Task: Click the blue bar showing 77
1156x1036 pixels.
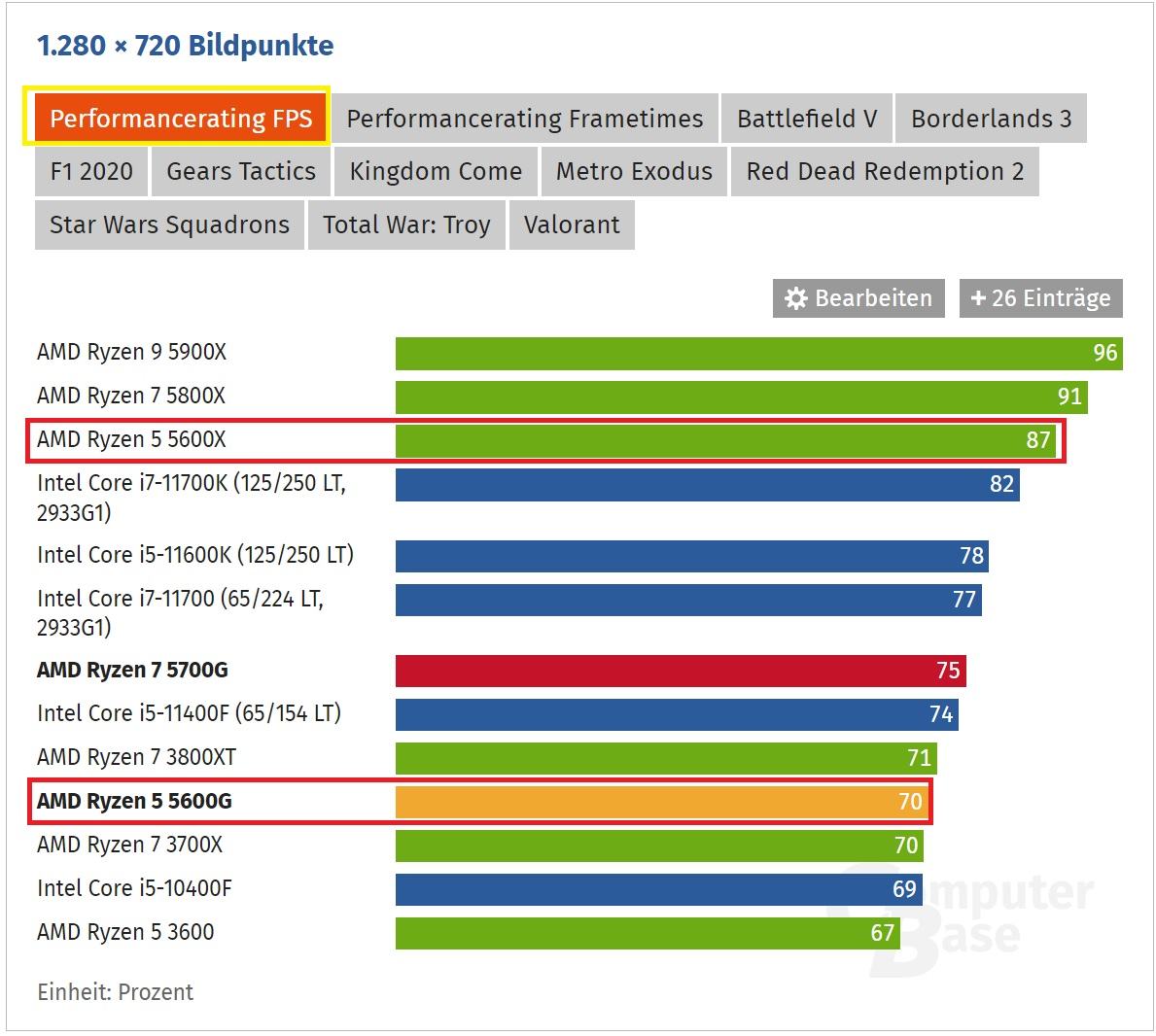Action: [688, 600]
